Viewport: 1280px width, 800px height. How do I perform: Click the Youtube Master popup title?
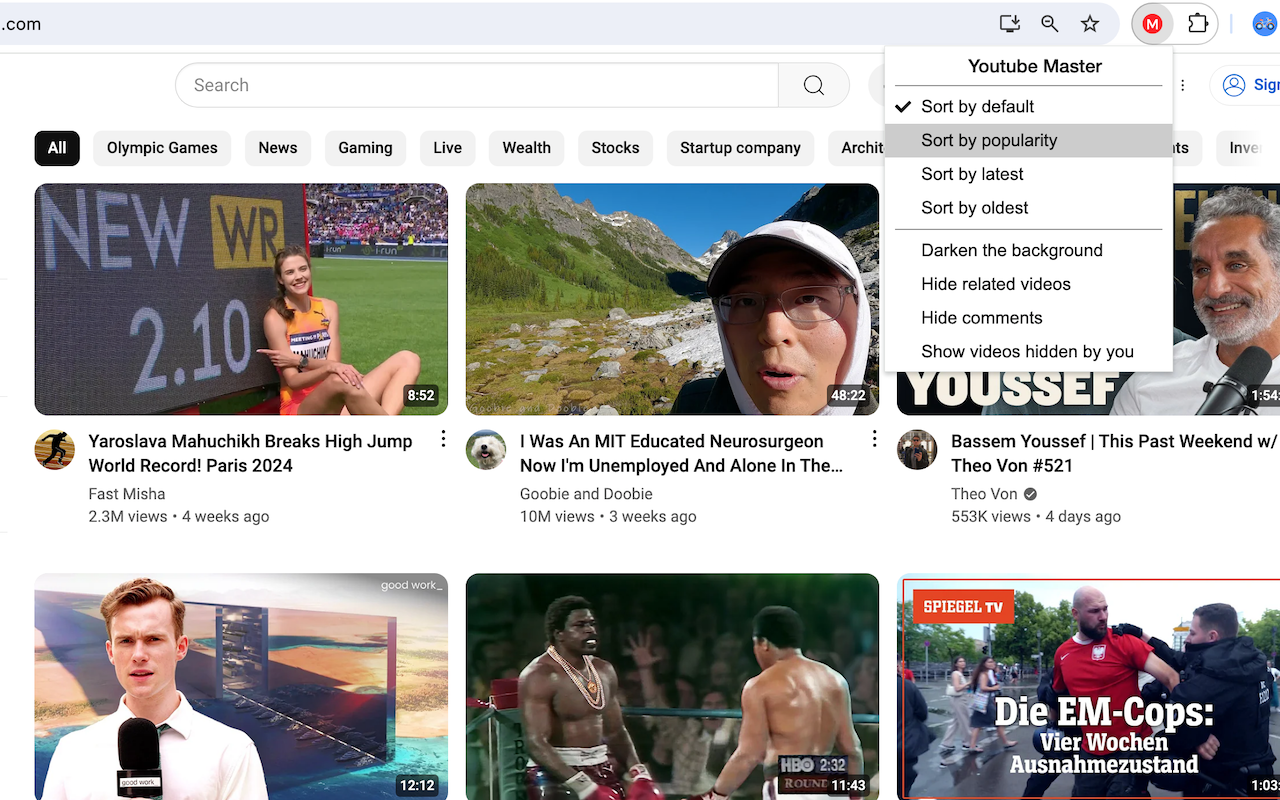(1035, 66)
